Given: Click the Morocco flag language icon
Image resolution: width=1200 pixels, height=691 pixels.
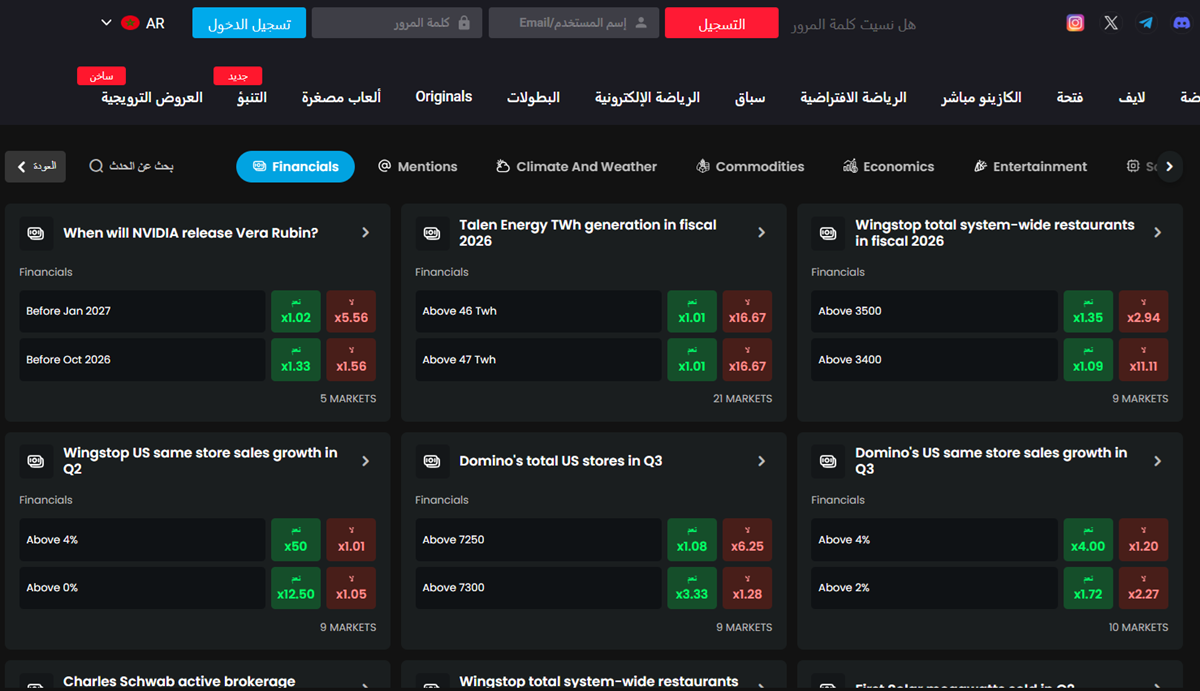Looking at the screenshot, I should 129,23.
